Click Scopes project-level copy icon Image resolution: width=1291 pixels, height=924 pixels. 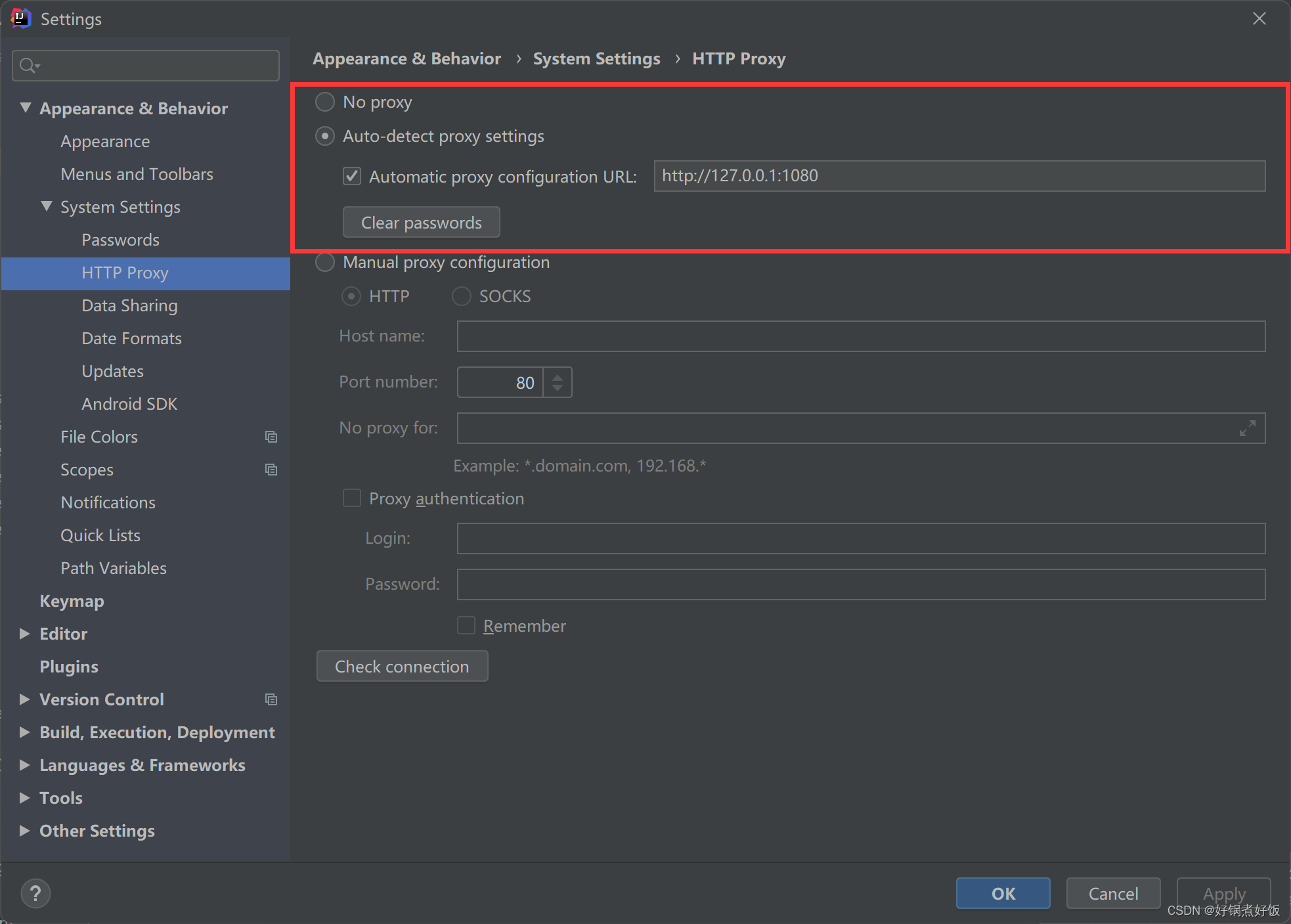point(271,470)
